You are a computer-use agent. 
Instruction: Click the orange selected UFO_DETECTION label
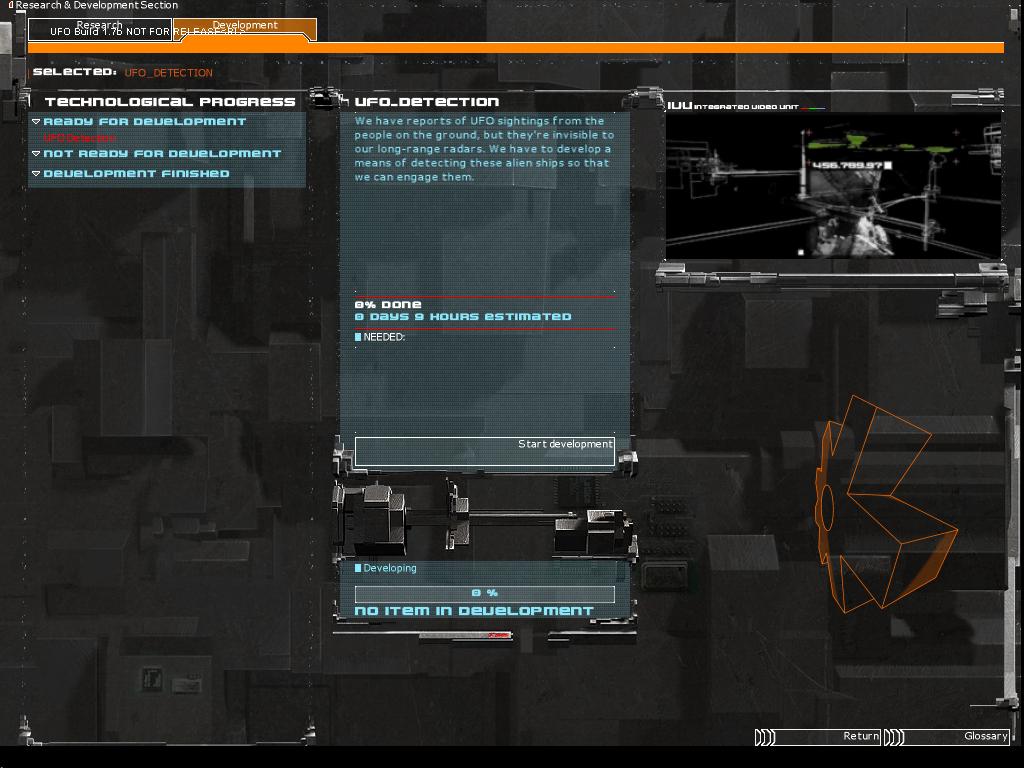pyautogui.click(x=168, y=73)
